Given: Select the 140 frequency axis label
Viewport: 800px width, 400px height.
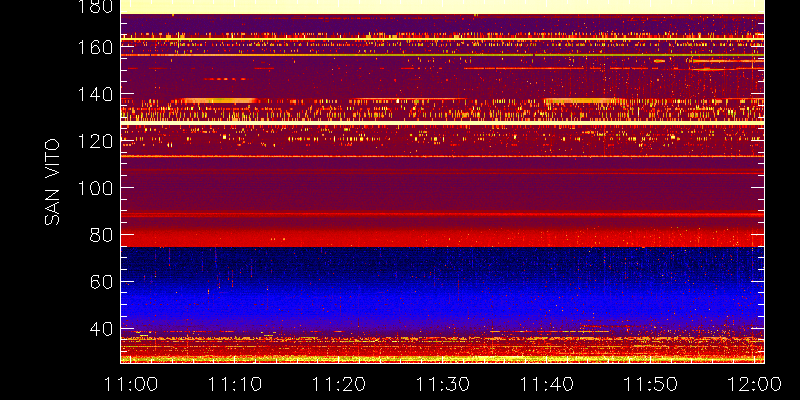Looking at the screenshot, I should pos(93,94).
